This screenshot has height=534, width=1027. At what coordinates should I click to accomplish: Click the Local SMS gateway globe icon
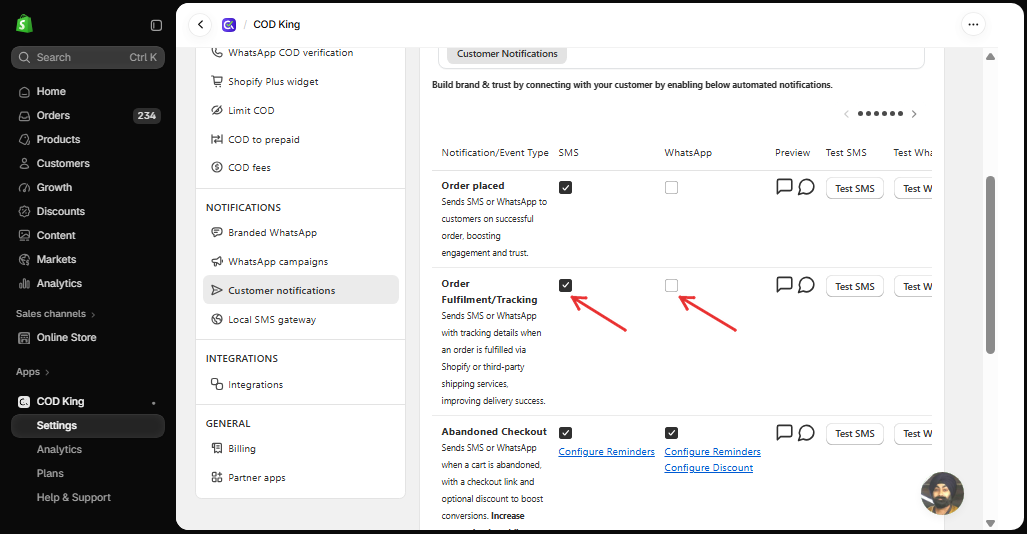click(x=217, y=319)
